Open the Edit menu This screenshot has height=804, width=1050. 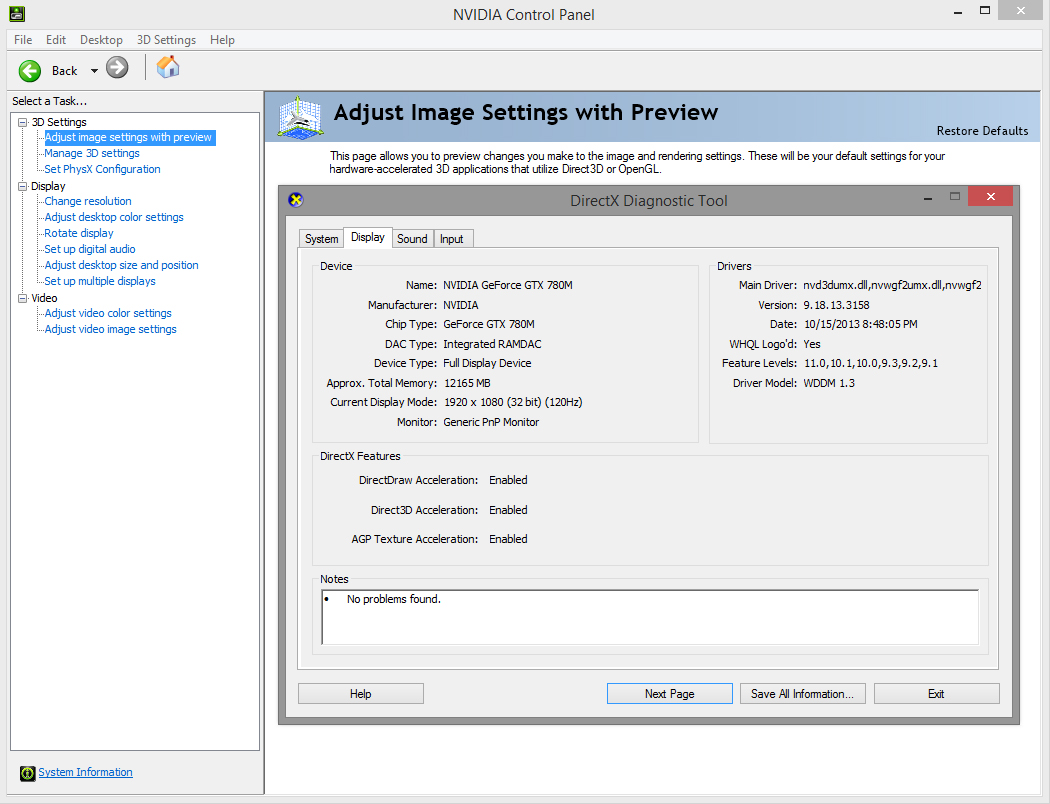(56, 39)
